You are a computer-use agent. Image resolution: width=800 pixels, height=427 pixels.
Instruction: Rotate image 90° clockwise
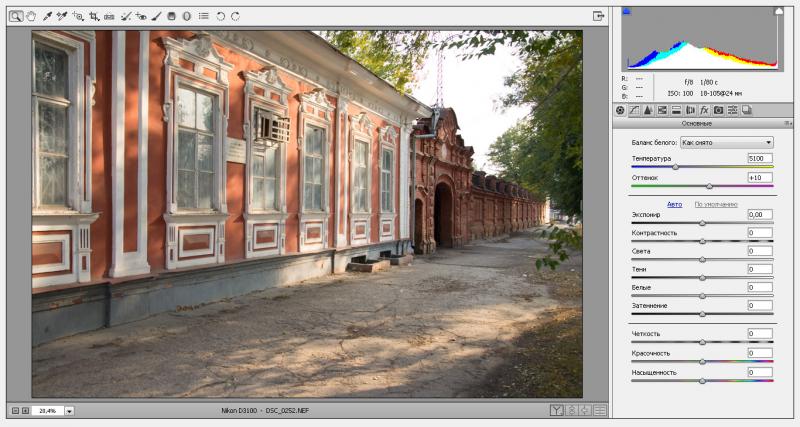tap(235, 16)
